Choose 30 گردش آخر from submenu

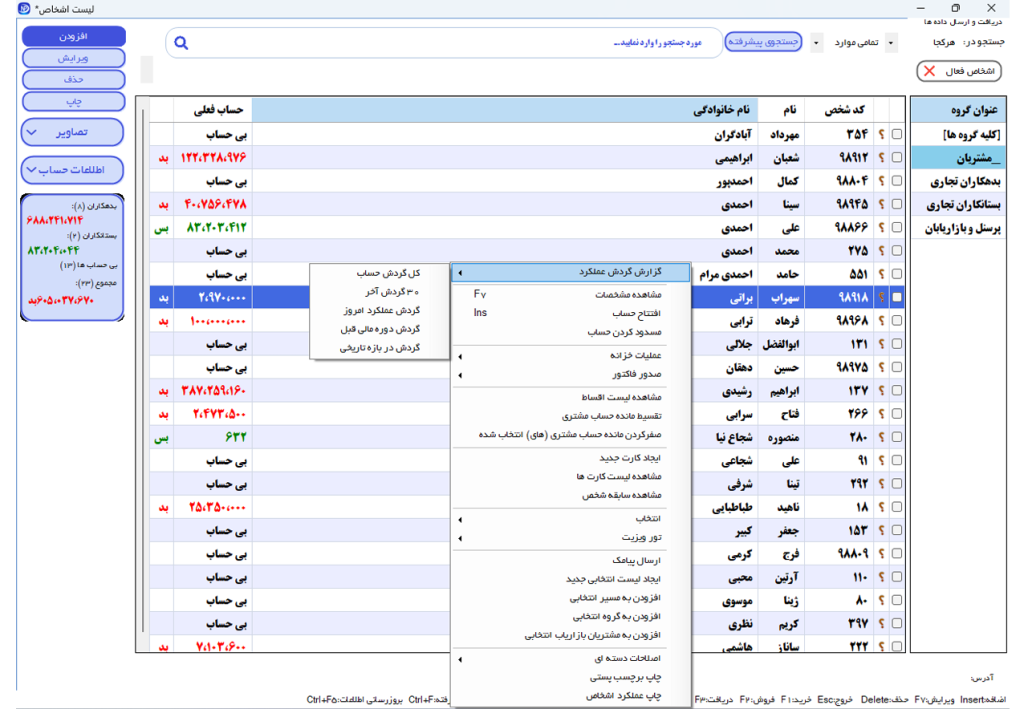tap(380, 291)
